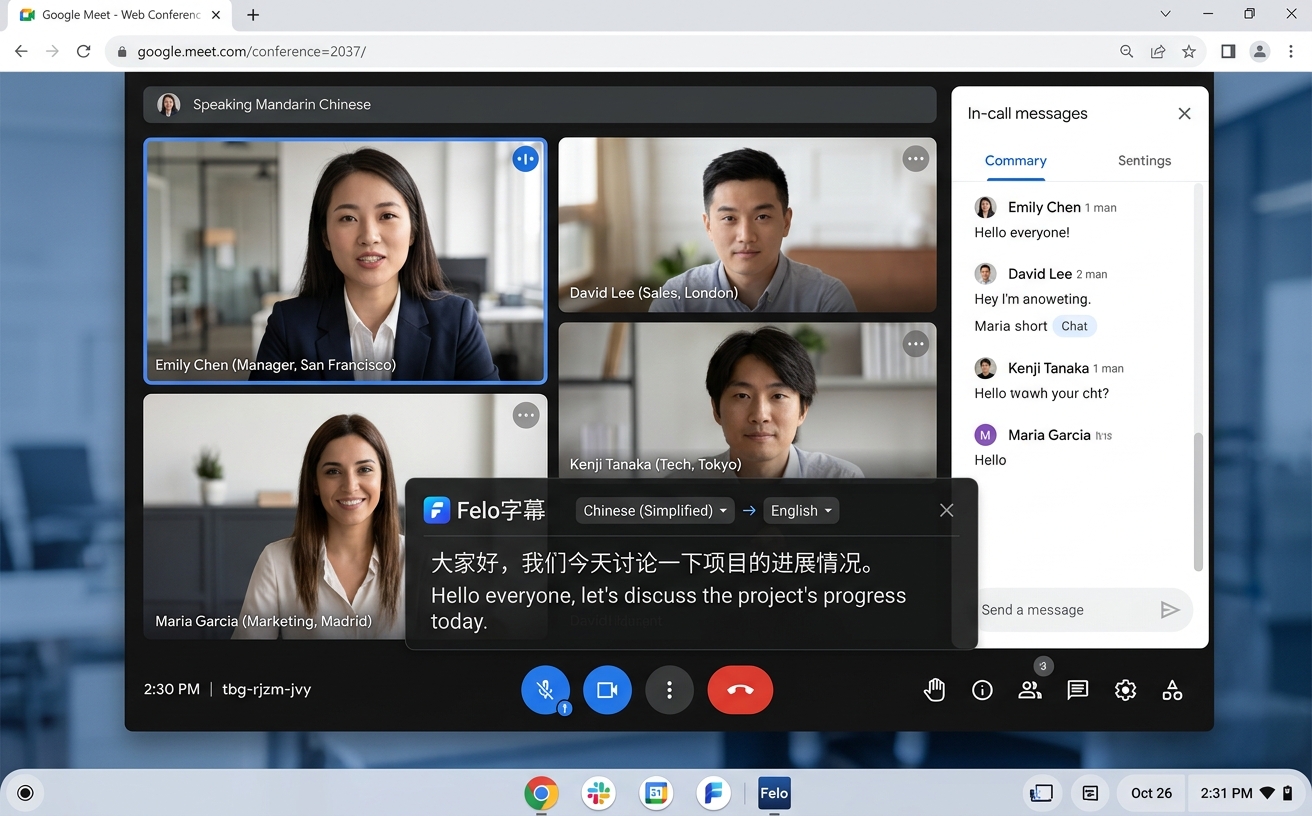Launch Slack from the shelf
Image resolution: width=1312 pixels, height=816 pixels.
pos(598,793)
